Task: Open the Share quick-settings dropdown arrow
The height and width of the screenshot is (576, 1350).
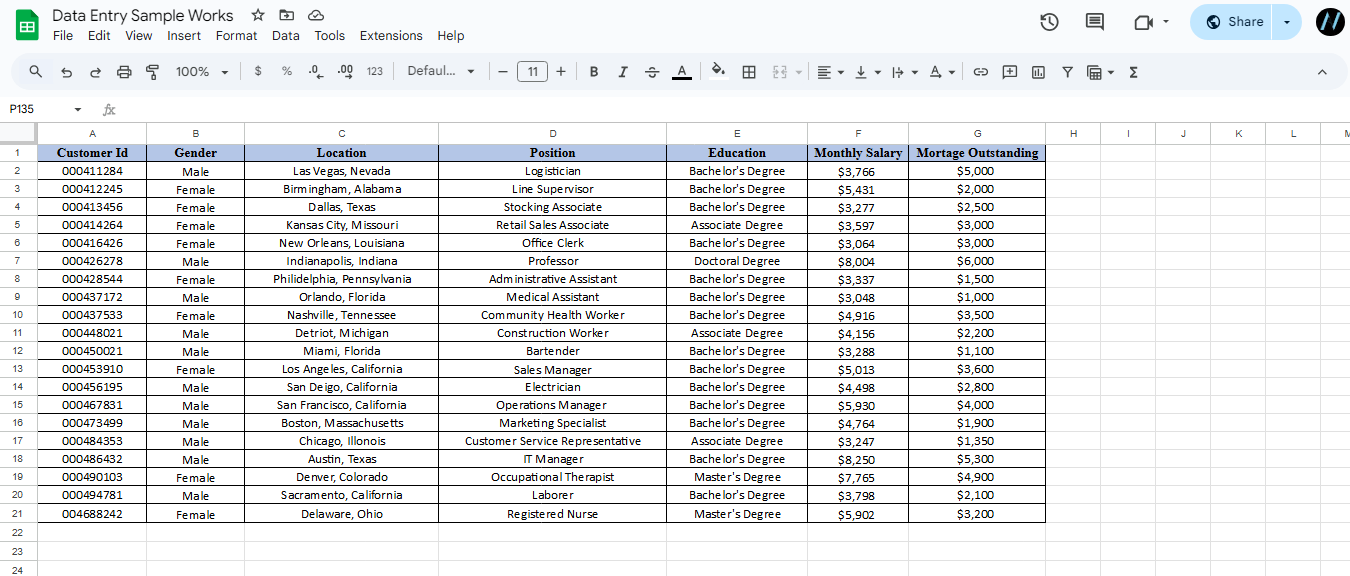Action: [1287, 22]
